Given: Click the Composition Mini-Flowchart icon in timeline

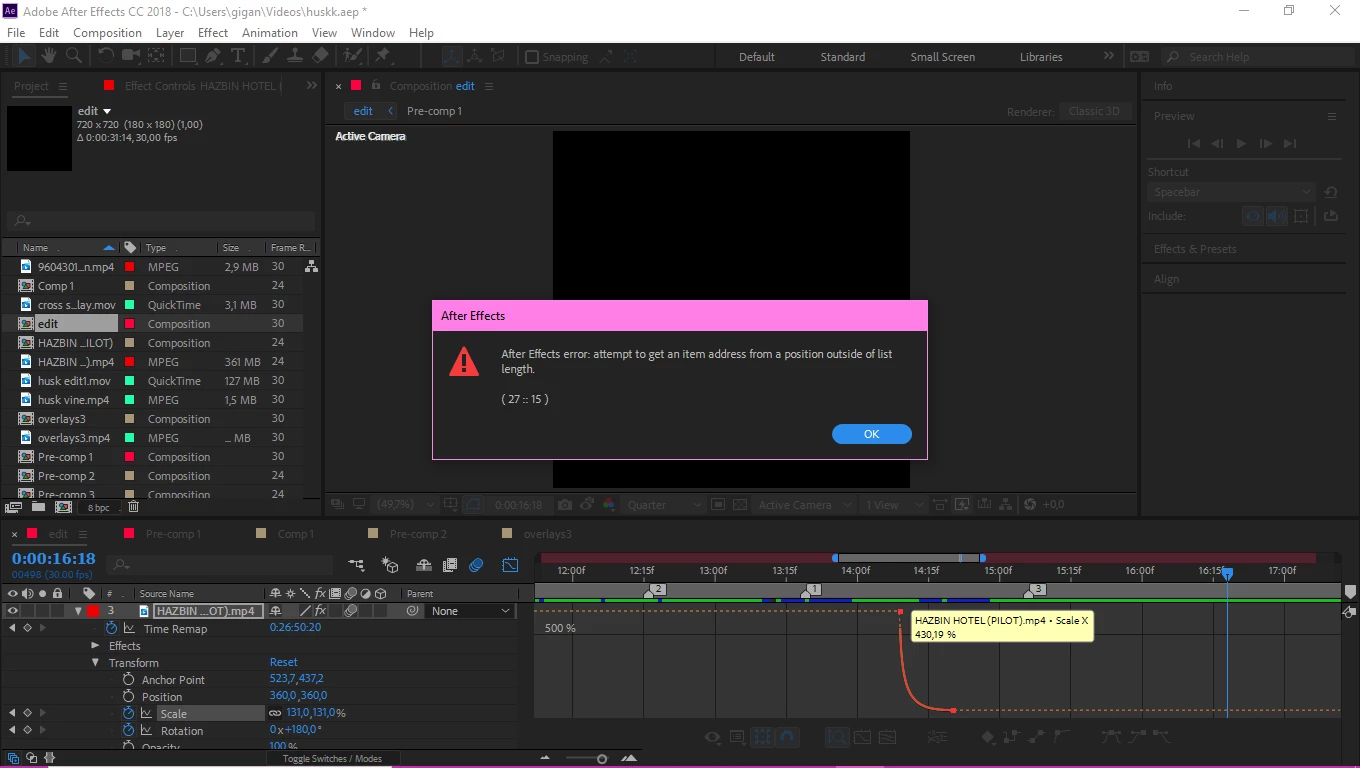Looking at the screenshot, I should point(357,565).
